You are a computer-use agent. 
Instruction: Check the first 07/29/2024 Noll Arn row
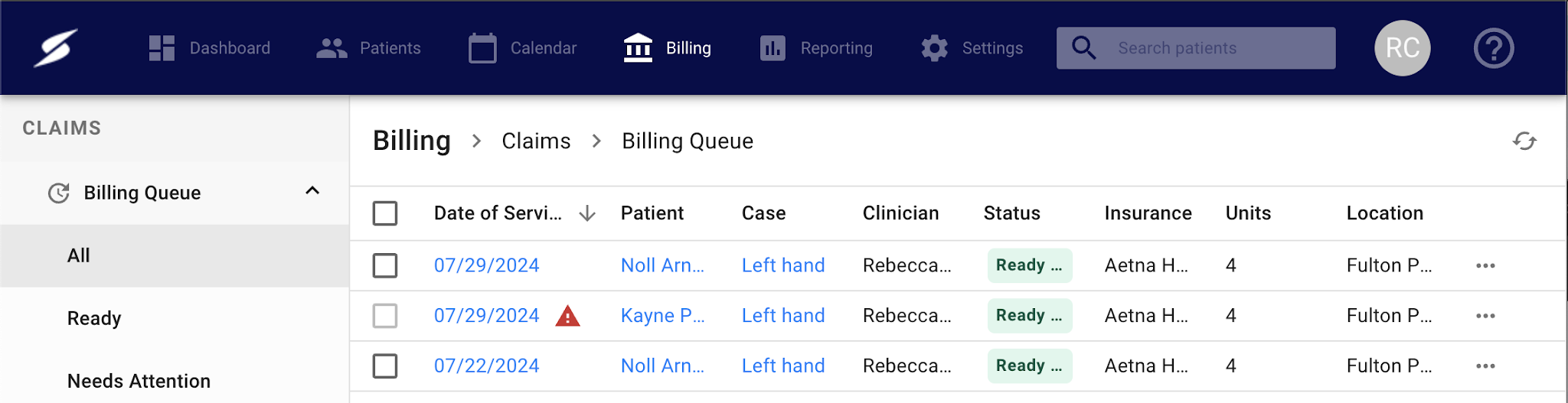(x=385, y=265)
